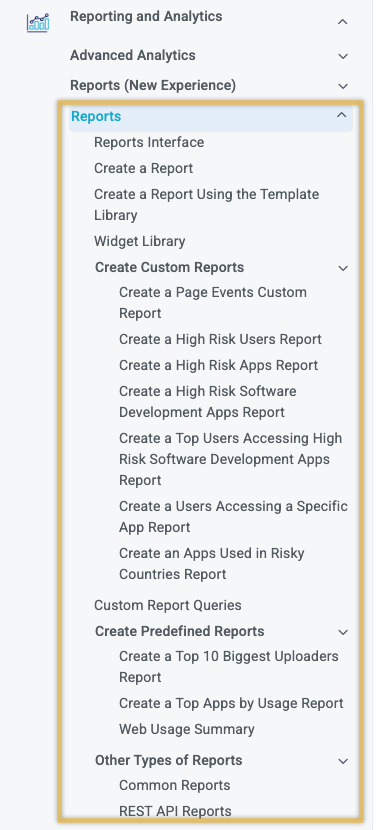Collapse the Create Predefined Reports chevron
The width and height of the screenshot is (380, 830).
343,632
